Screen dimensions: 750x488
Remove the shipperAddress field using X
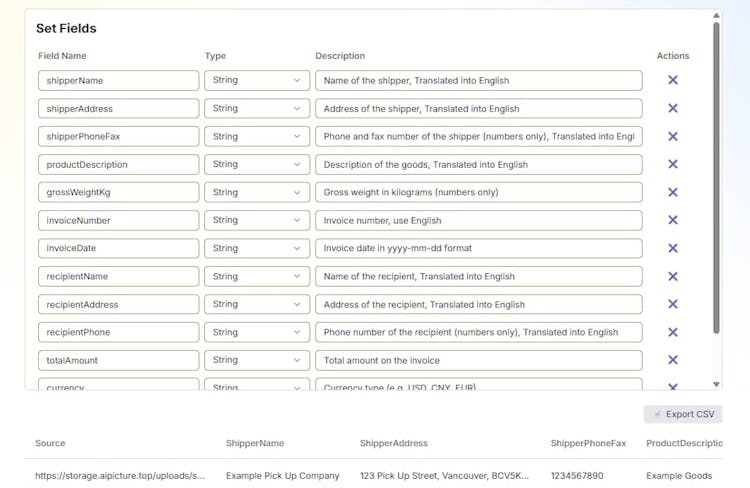click(x=672, y=108)
